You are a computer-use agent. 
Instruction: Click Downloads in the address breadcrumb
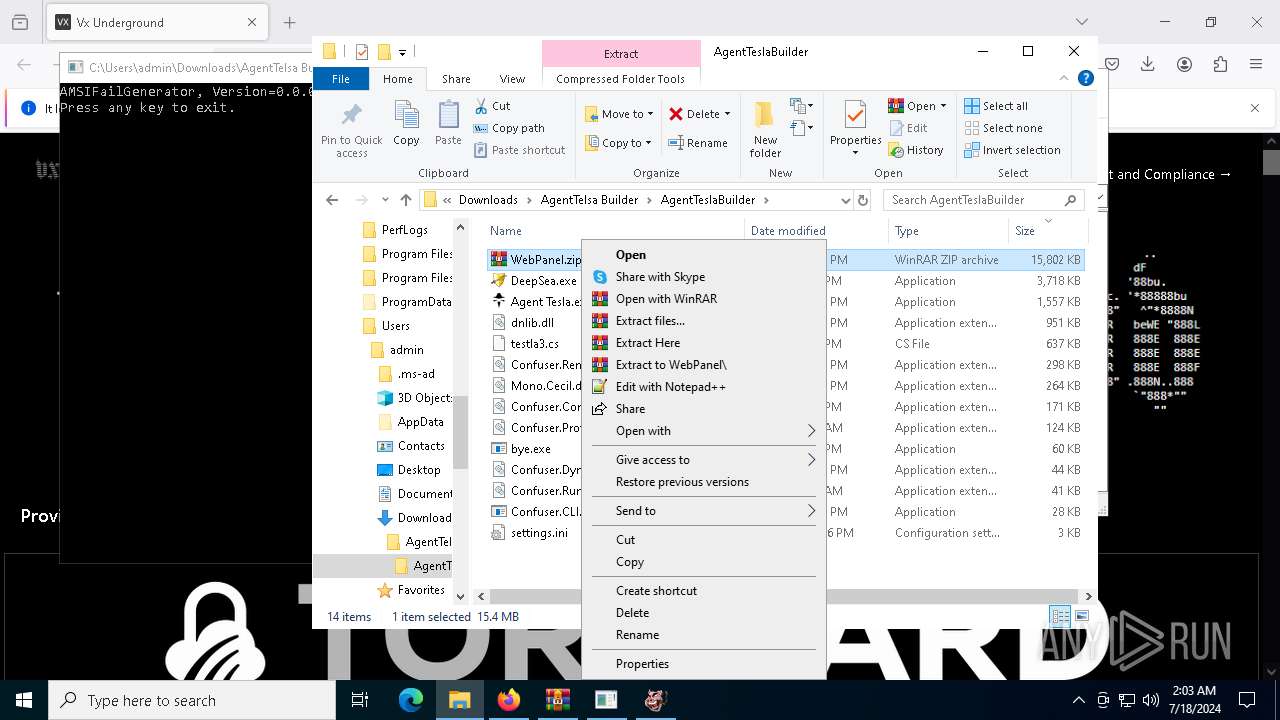coord(488,200)
